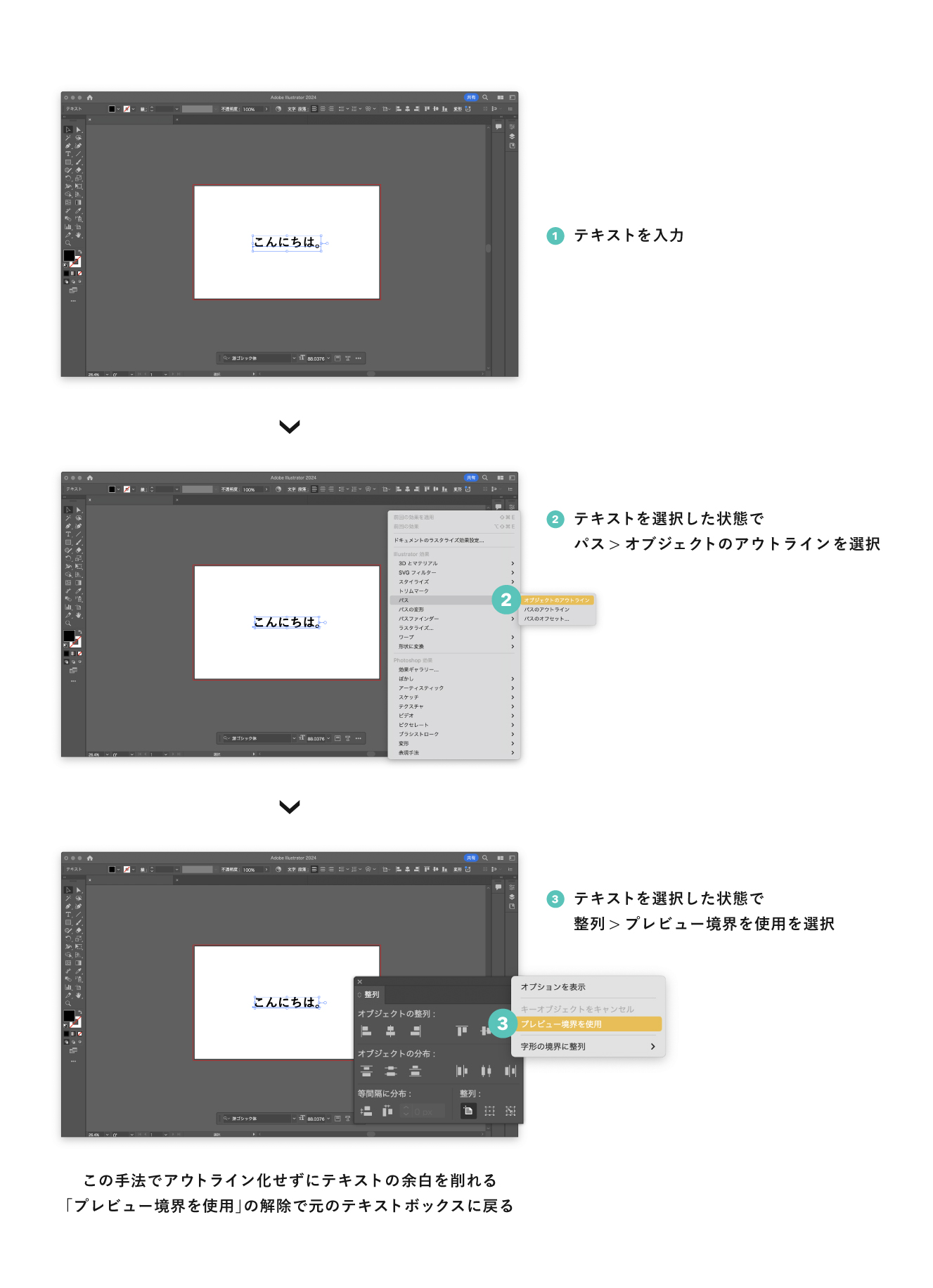Toggle プレビュー境界を使用 in the flyout menu
933x1288 pixels.
[x=588, y=1024]
